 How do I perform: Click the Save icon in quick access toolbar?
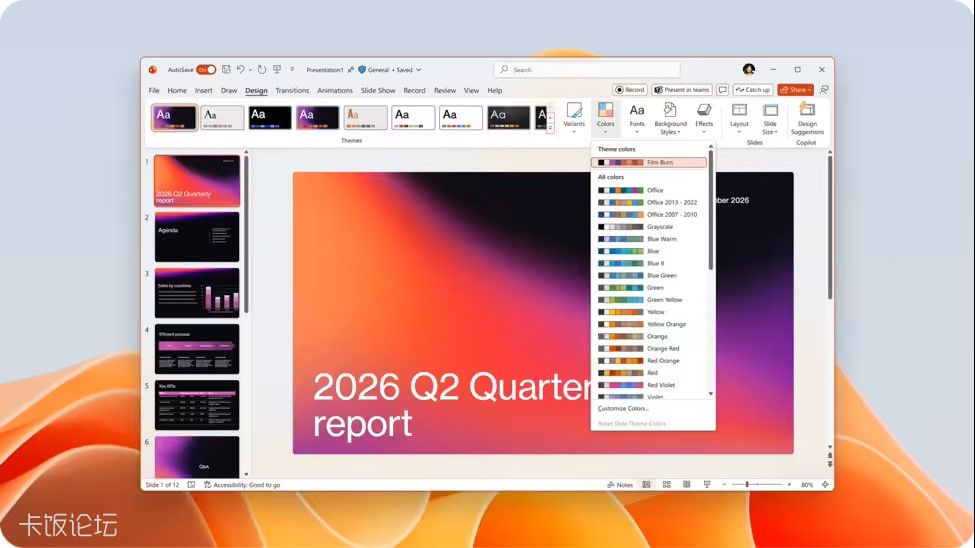click(x=226, y=70)
